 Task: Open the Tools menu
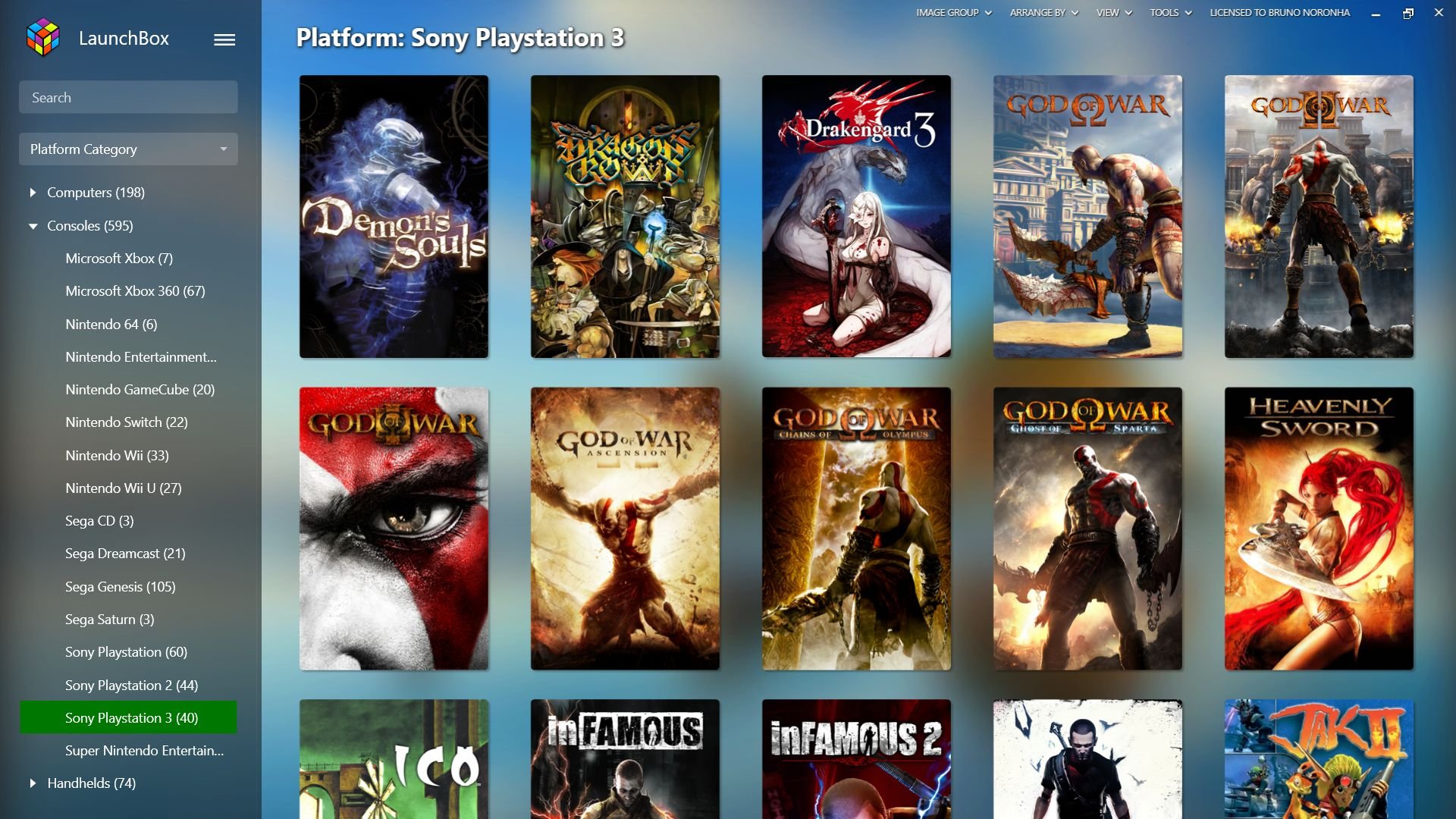click(1171, 13)
